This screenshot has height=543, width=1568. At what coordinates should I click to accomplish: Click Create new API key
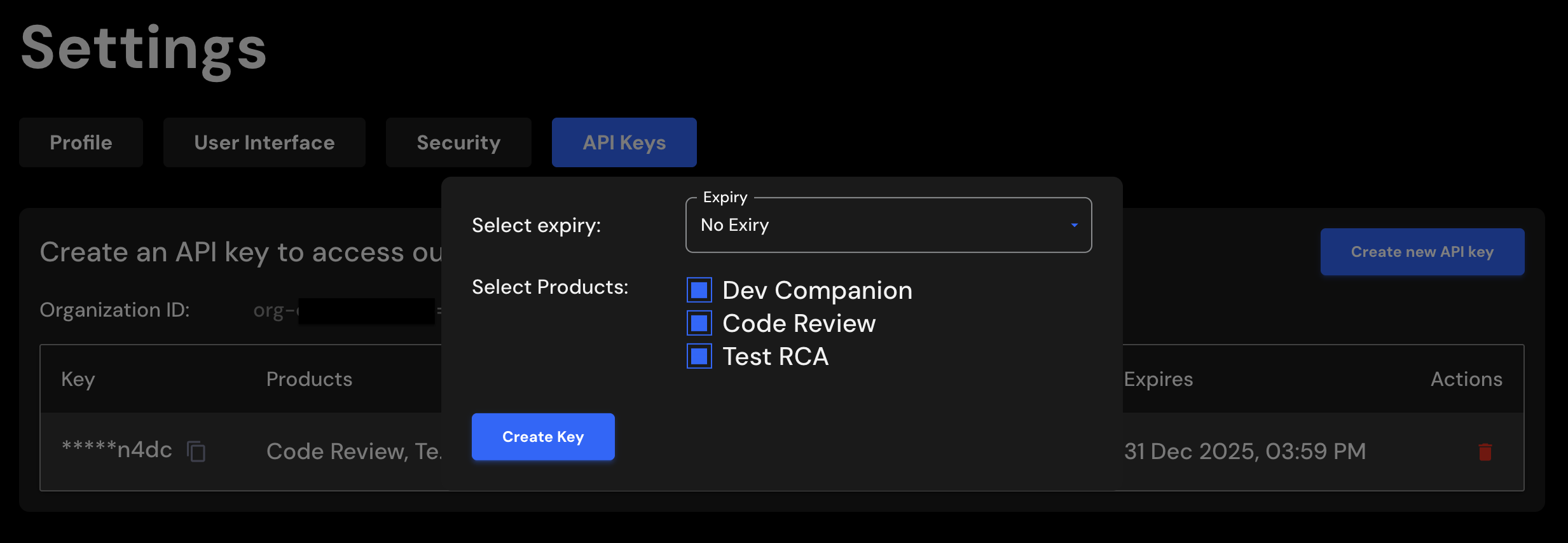1422,252
